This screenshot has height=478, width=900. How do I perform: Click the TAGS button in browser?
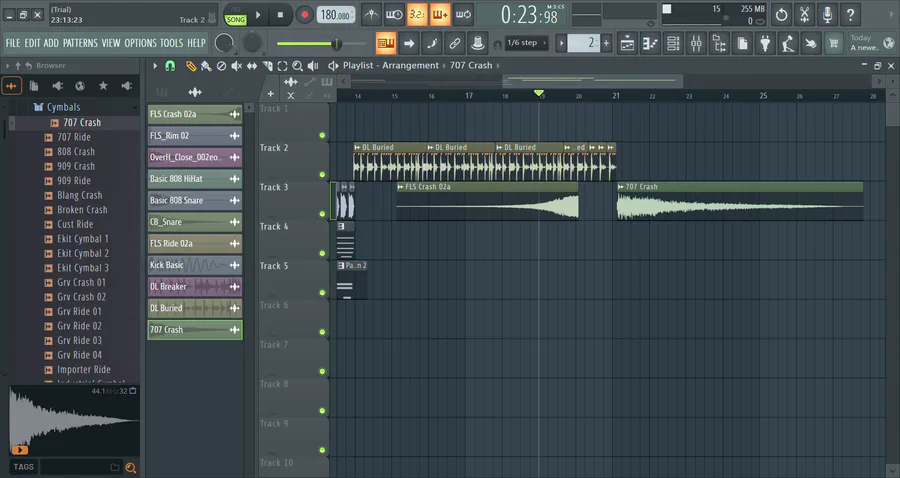(x=24, y=467)
